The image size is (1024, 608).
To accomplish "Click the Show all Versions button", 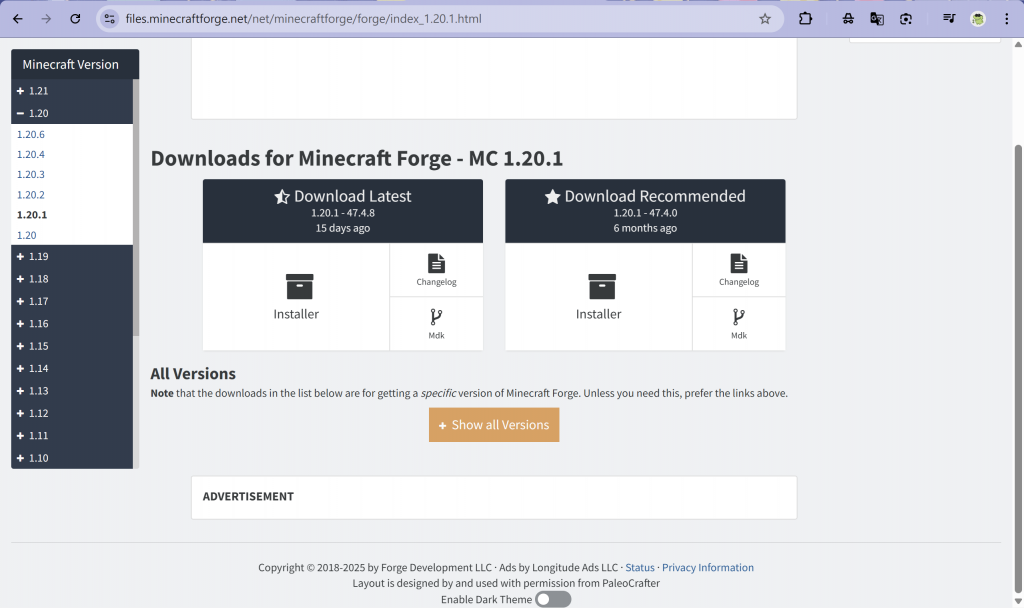I will pos(494,425).
